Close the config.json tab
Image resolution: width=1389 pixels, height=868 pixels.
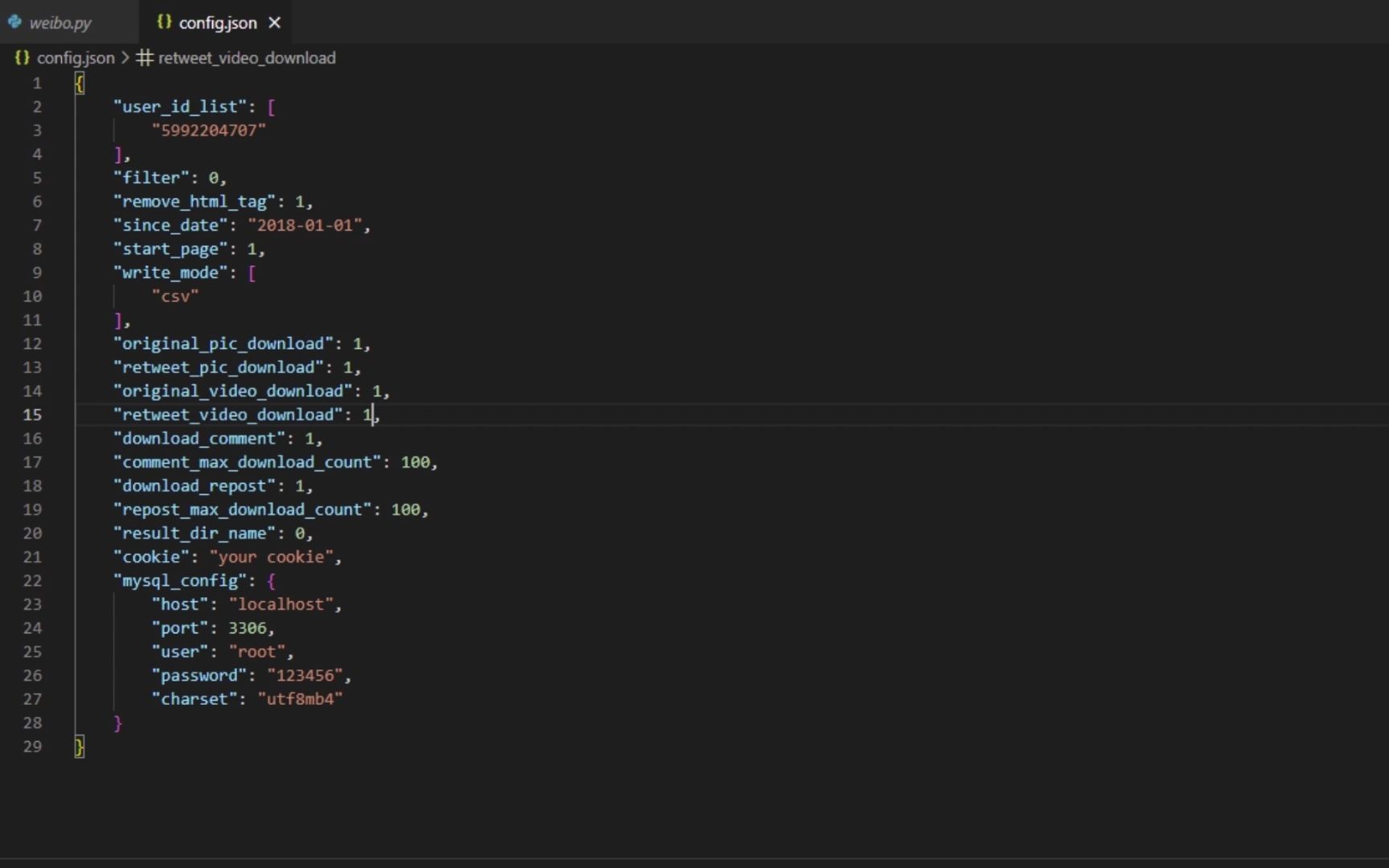[275, 23]
